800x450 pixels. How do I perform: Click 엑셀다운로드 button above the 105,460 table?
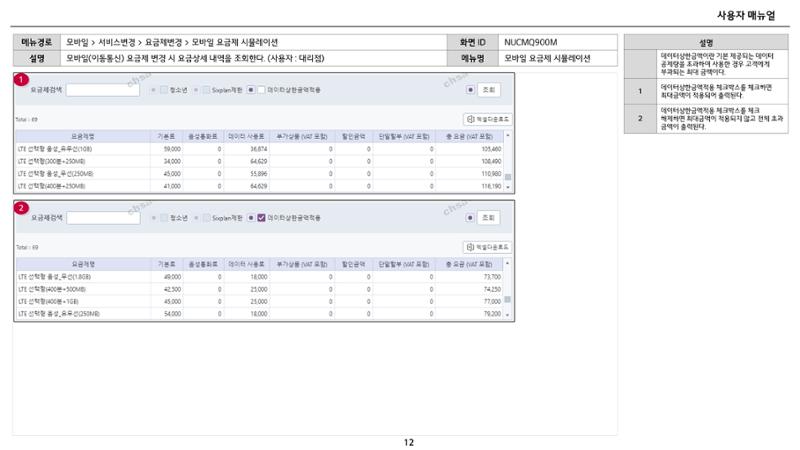pos(487,119)
